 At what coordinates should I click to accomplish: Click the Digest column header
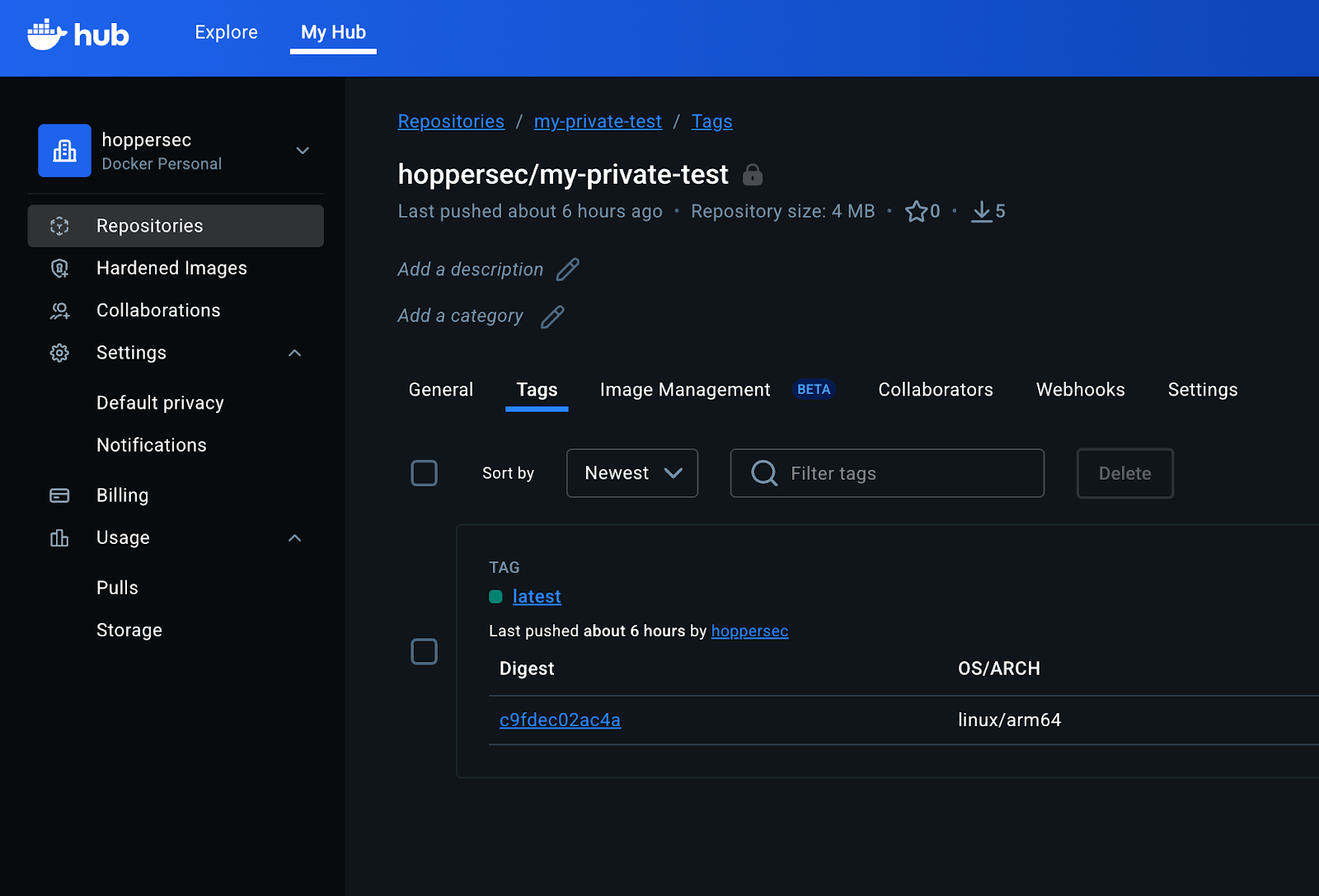click(x=527, y=668)
